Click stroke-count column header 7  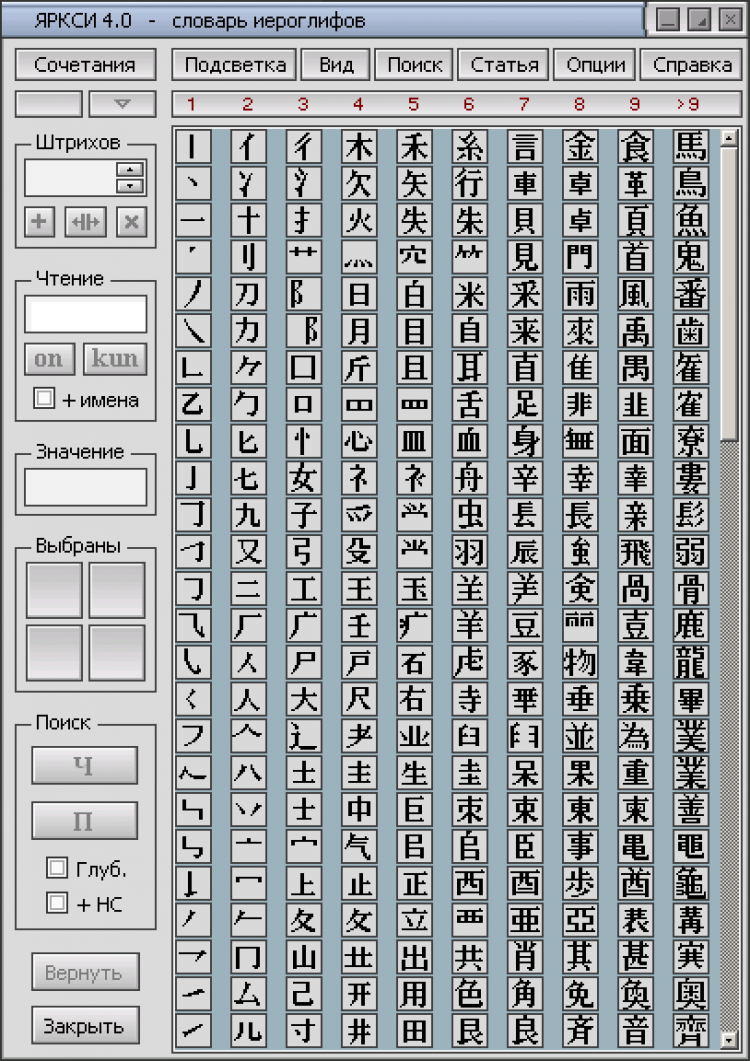pyautogui.click(x=524, y=104)
